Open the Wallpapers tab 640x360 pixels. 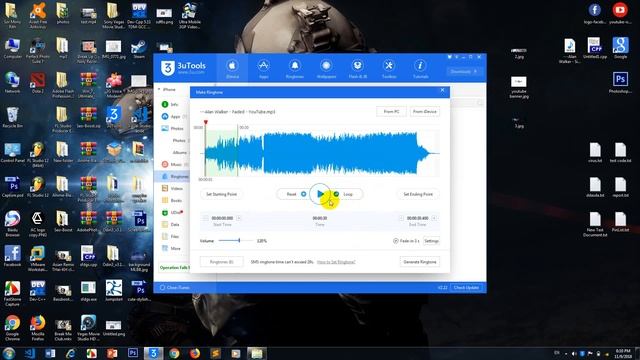pos(326,69)
